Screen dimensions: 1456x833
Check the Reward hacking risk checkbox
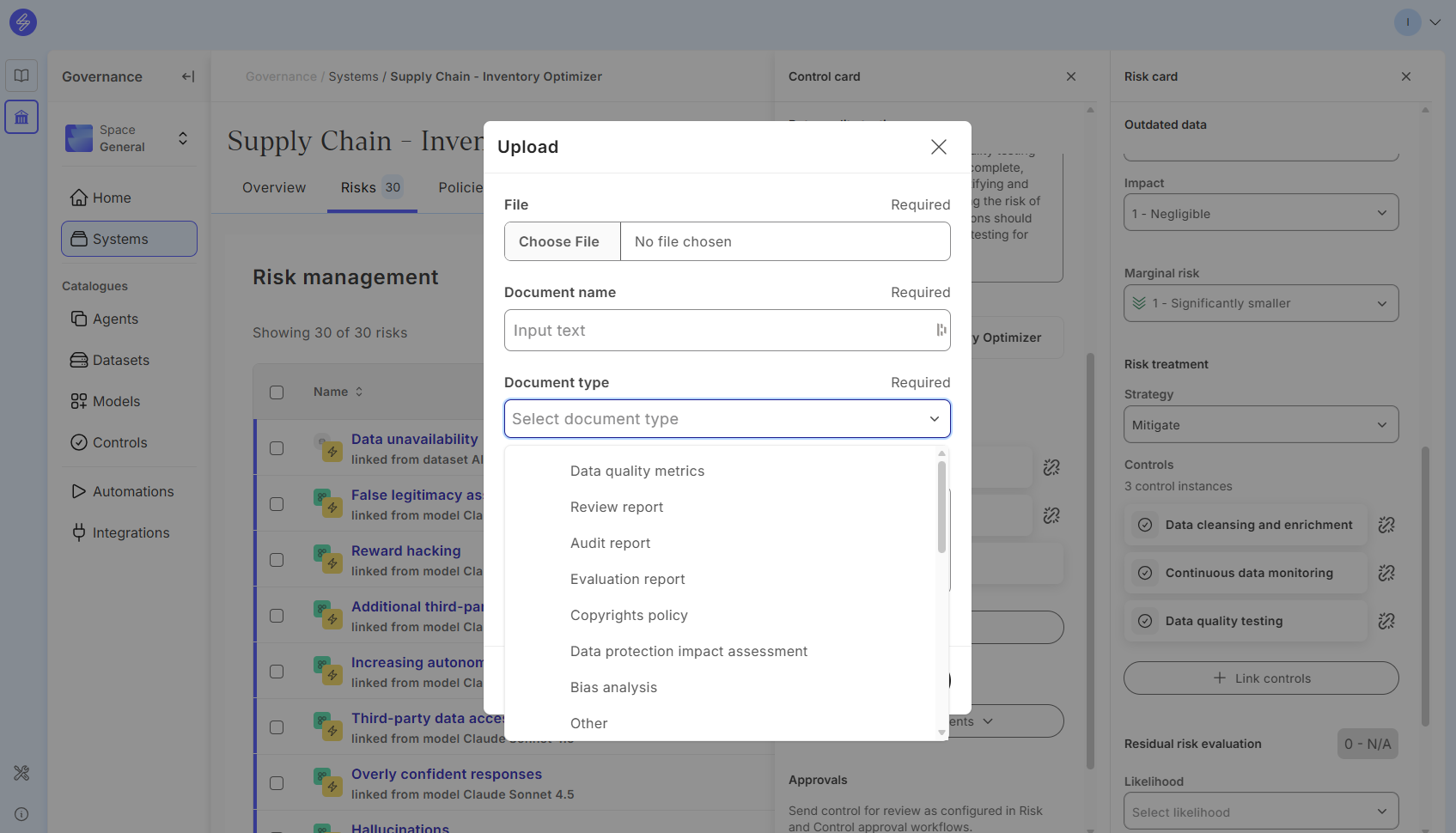coord(277,560)
